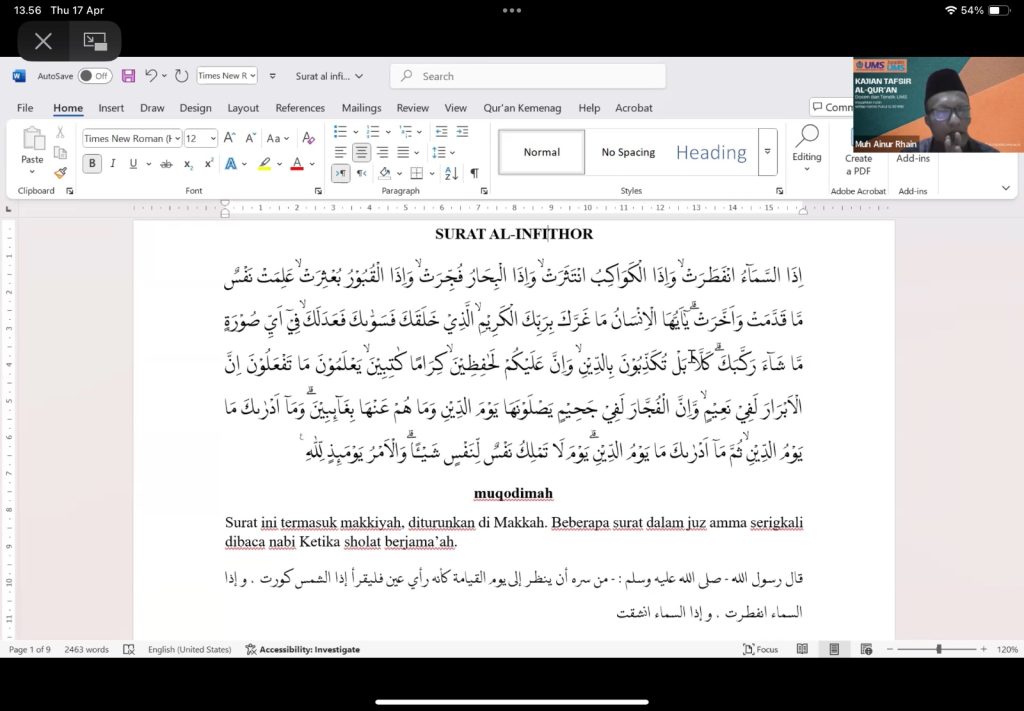Select the Format Painter tool
The width and height of the screenshot is (1024, 711).
click(x=59, y=172)
